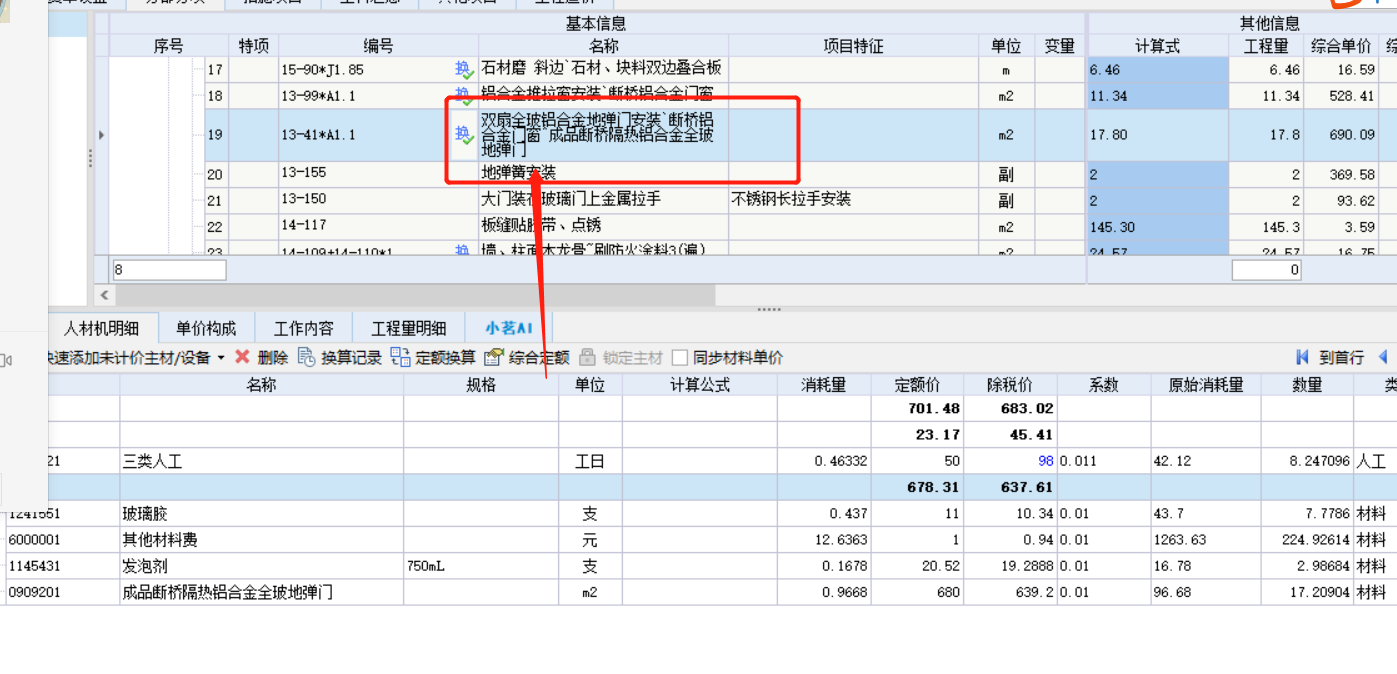1397x674 pixels.
Task: Click the 编号 column header
Action: point(378,46)
